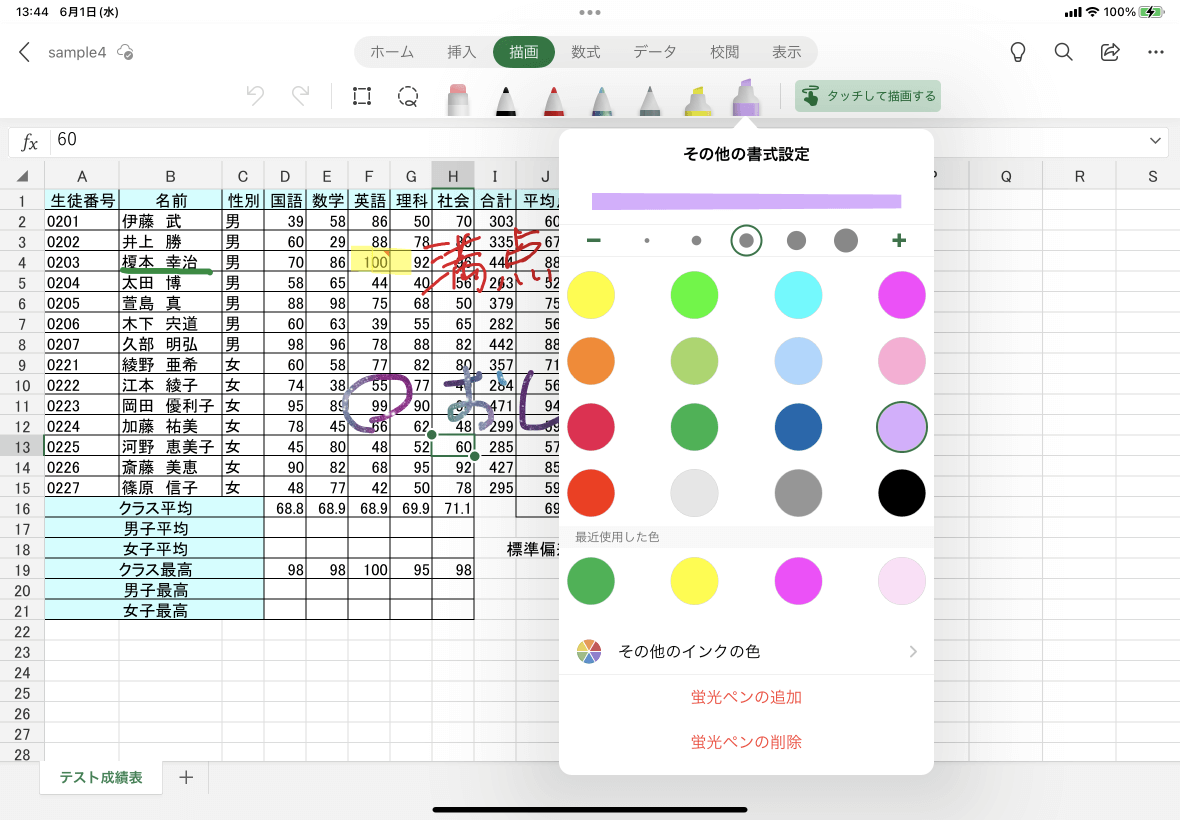The height and width of the screenshot is (820, 1180).
Task: Tap 蛍光ペンの削除 to delete highlighter
Action: pos(747,743)
